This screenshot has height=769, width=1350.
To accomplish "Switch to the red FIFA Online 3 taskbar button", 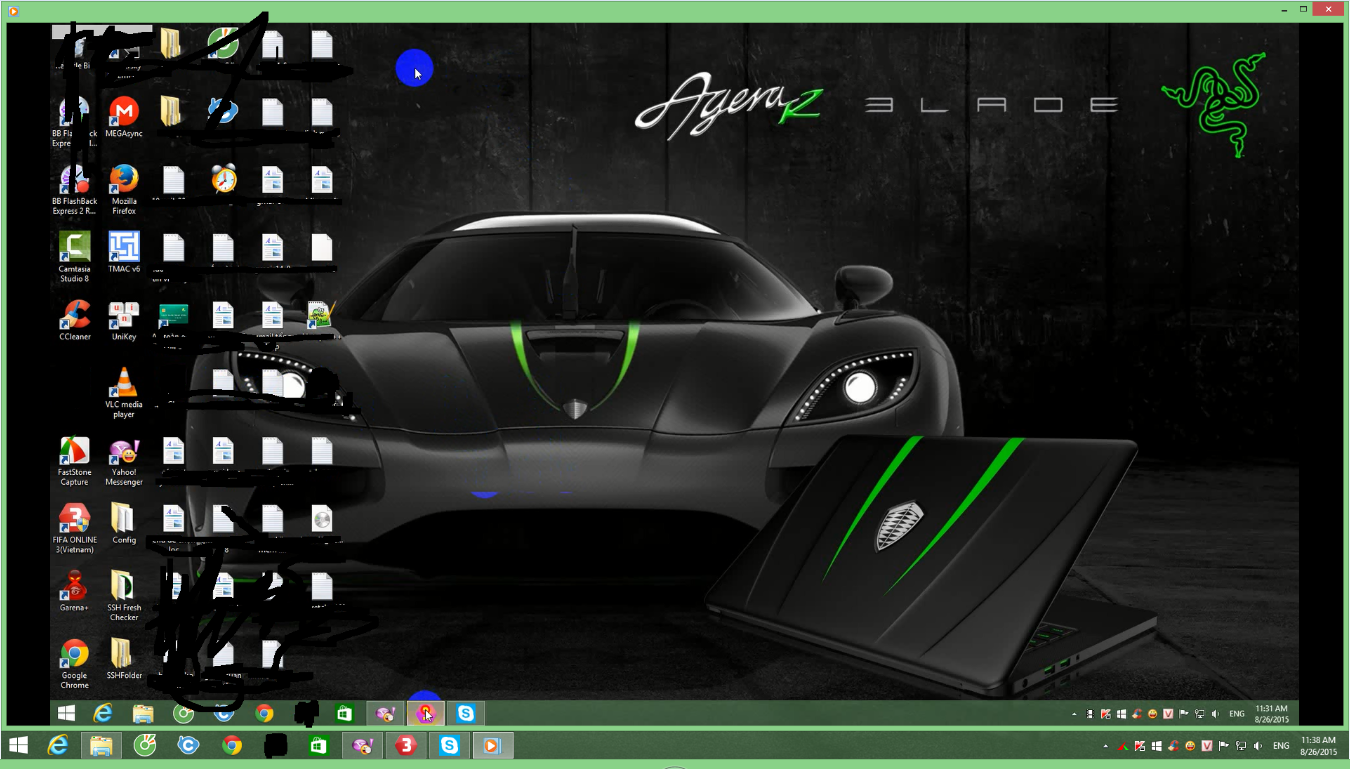I will (406, 746).
